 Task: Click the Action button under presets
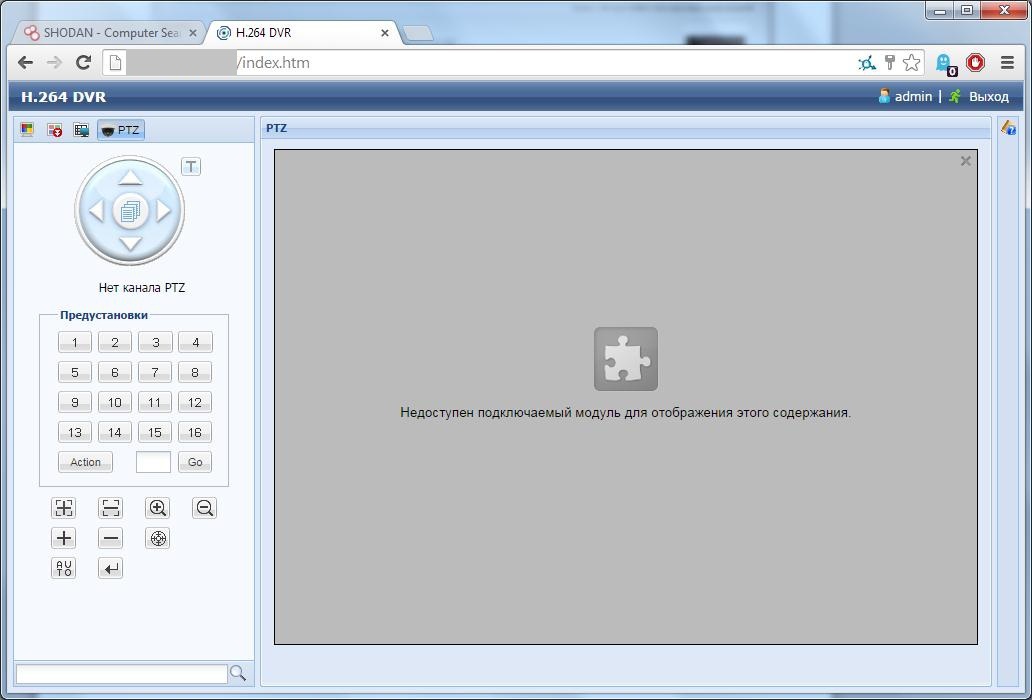tap(85, 462)
